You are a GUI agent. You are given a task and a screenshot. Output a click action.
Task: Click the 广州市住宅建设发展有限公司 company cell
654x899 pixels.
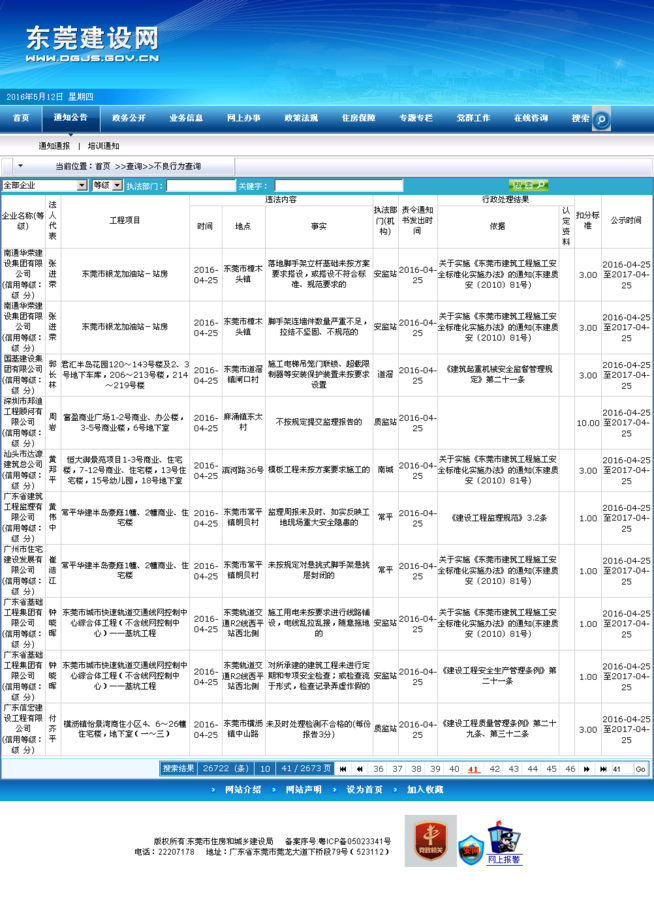[24, 570]
